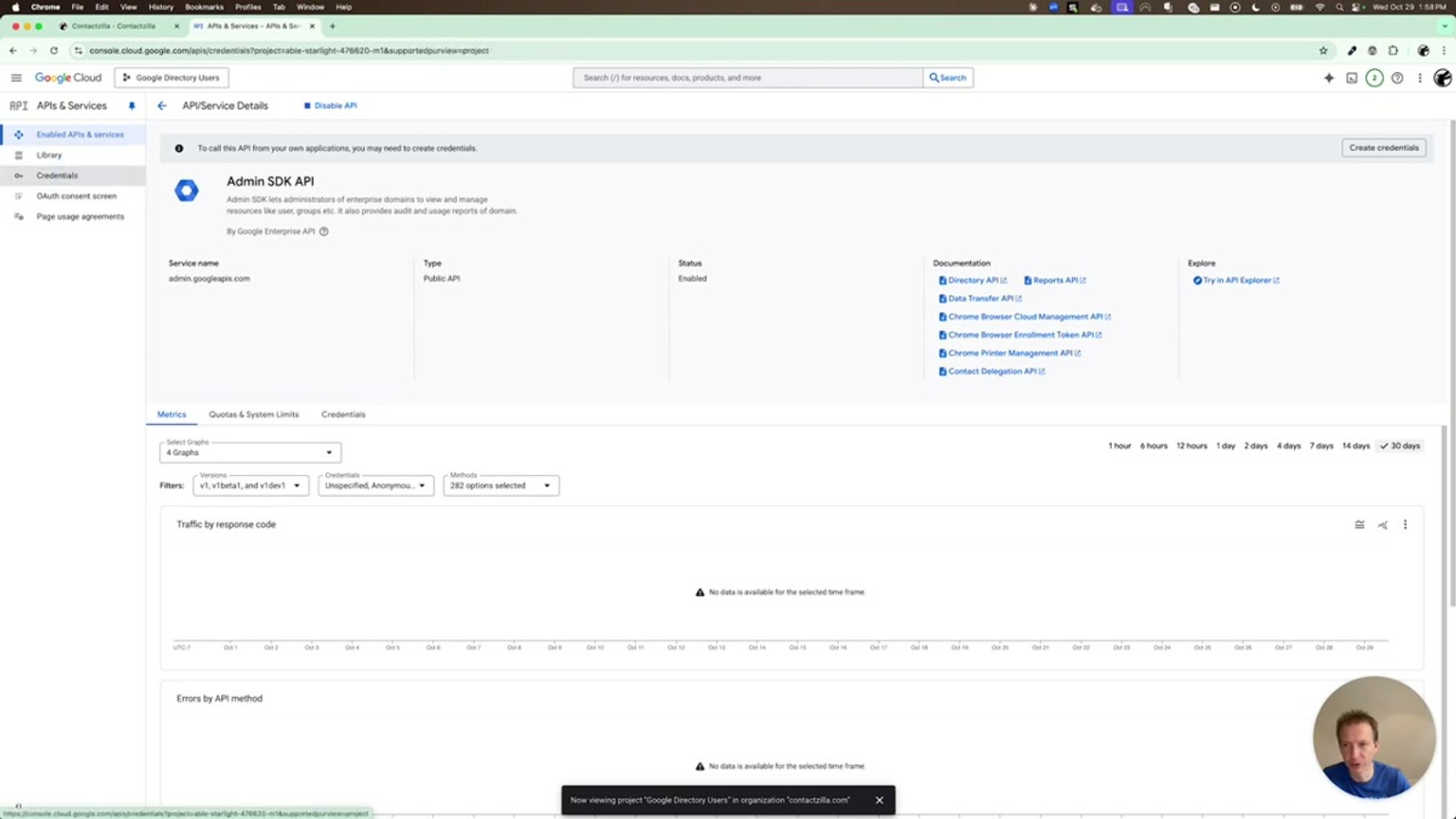Open the Data Transfer API link
1456x819 pixels.
point(980,298)
